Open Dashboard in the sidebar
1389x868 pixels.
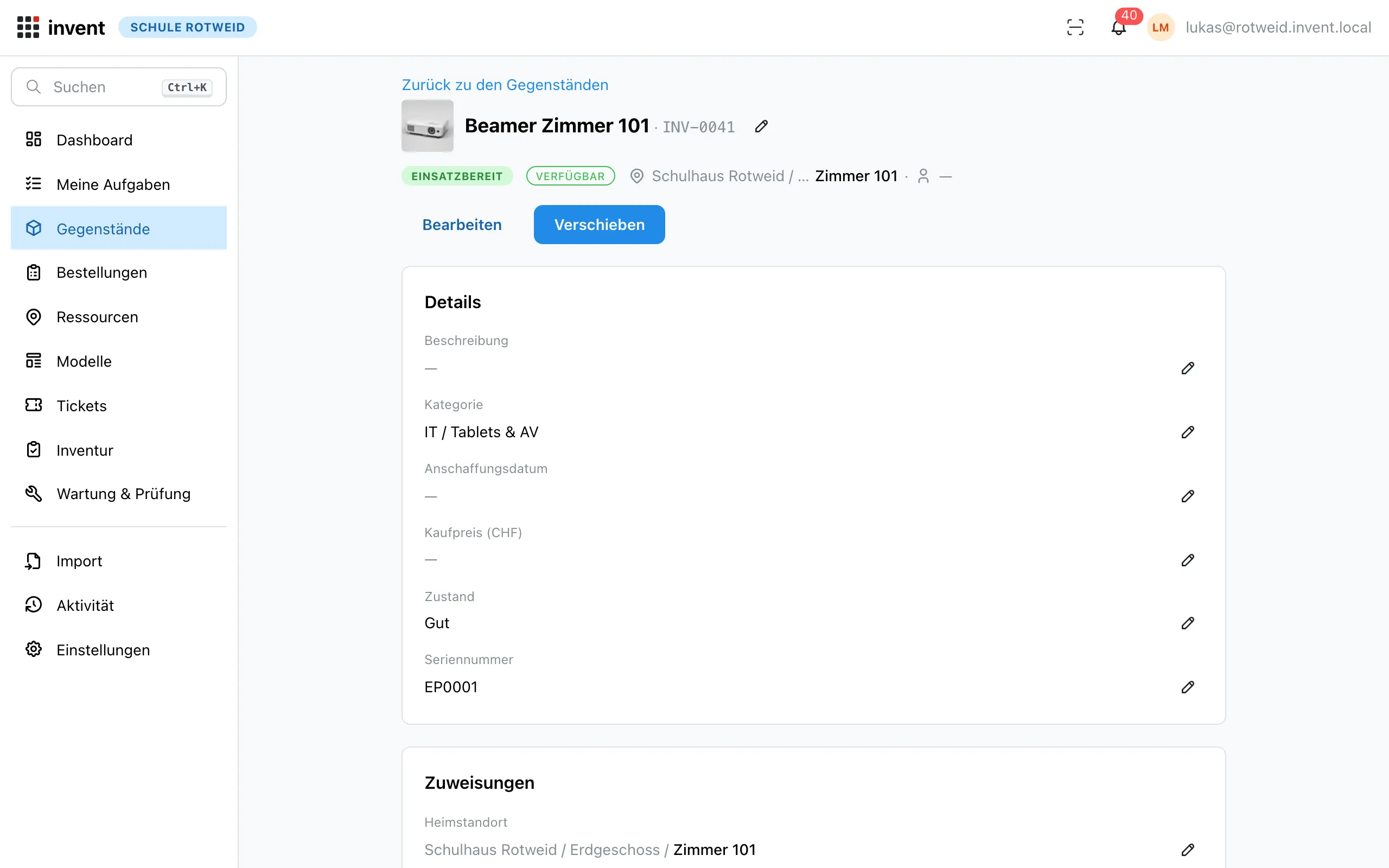[x=119, y=139]
